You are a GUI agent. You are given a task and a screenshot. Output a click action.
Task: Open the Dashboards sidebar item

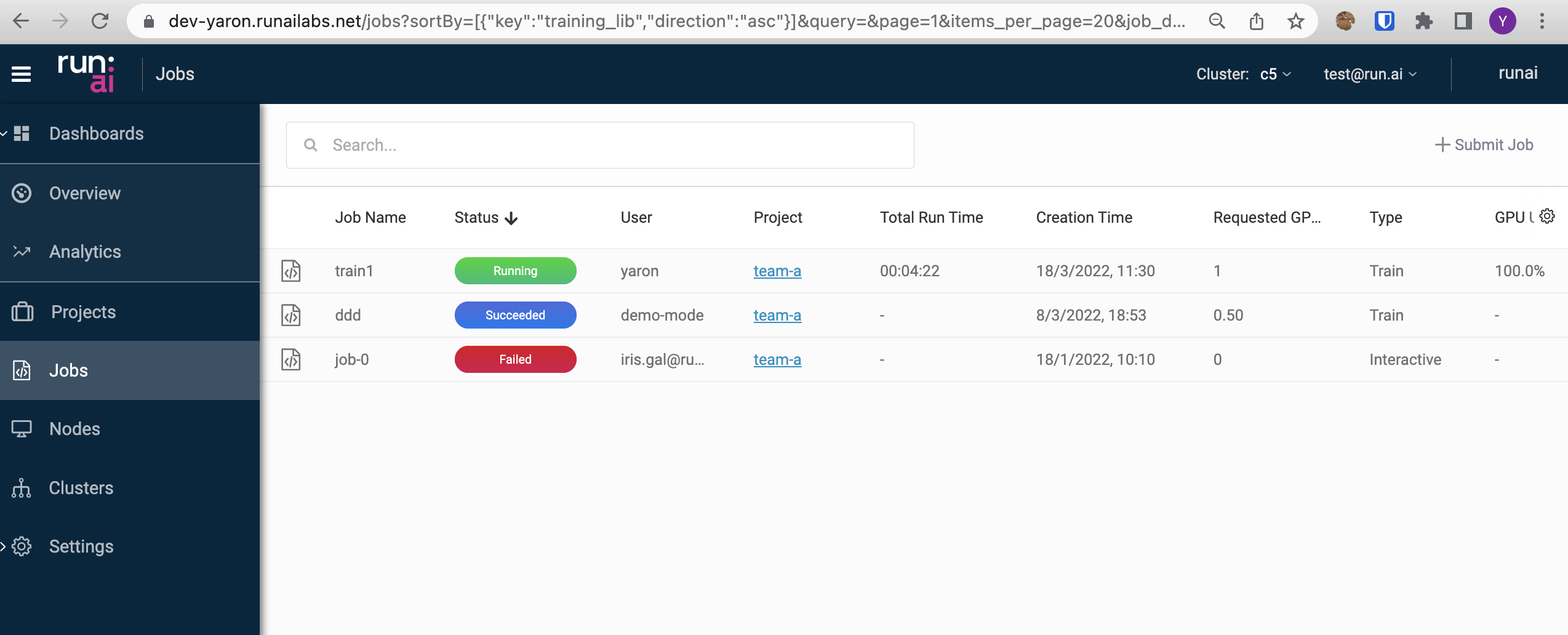click(130, 134)
